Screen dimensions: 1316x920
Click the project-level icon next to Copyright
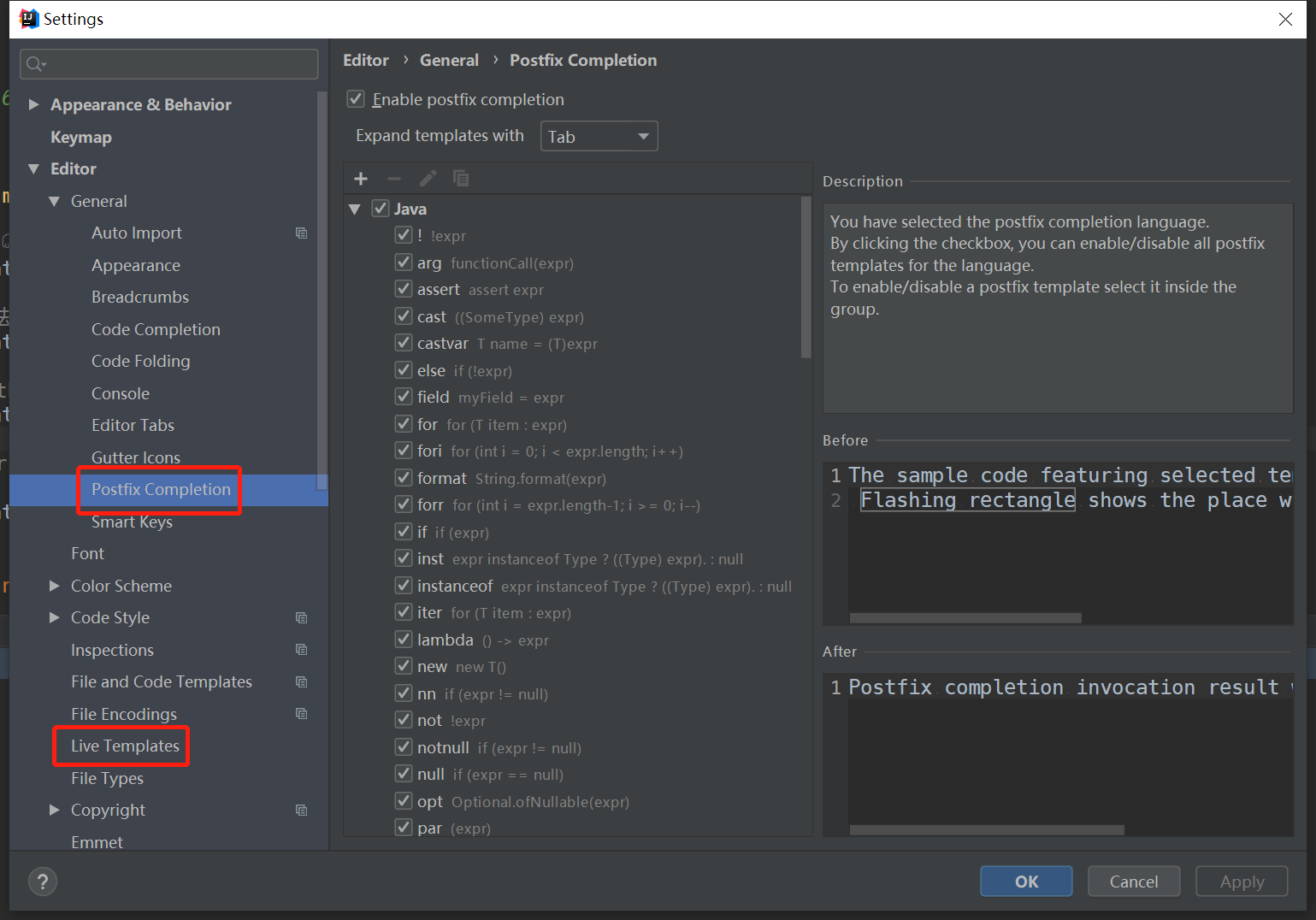coord(301,811)
